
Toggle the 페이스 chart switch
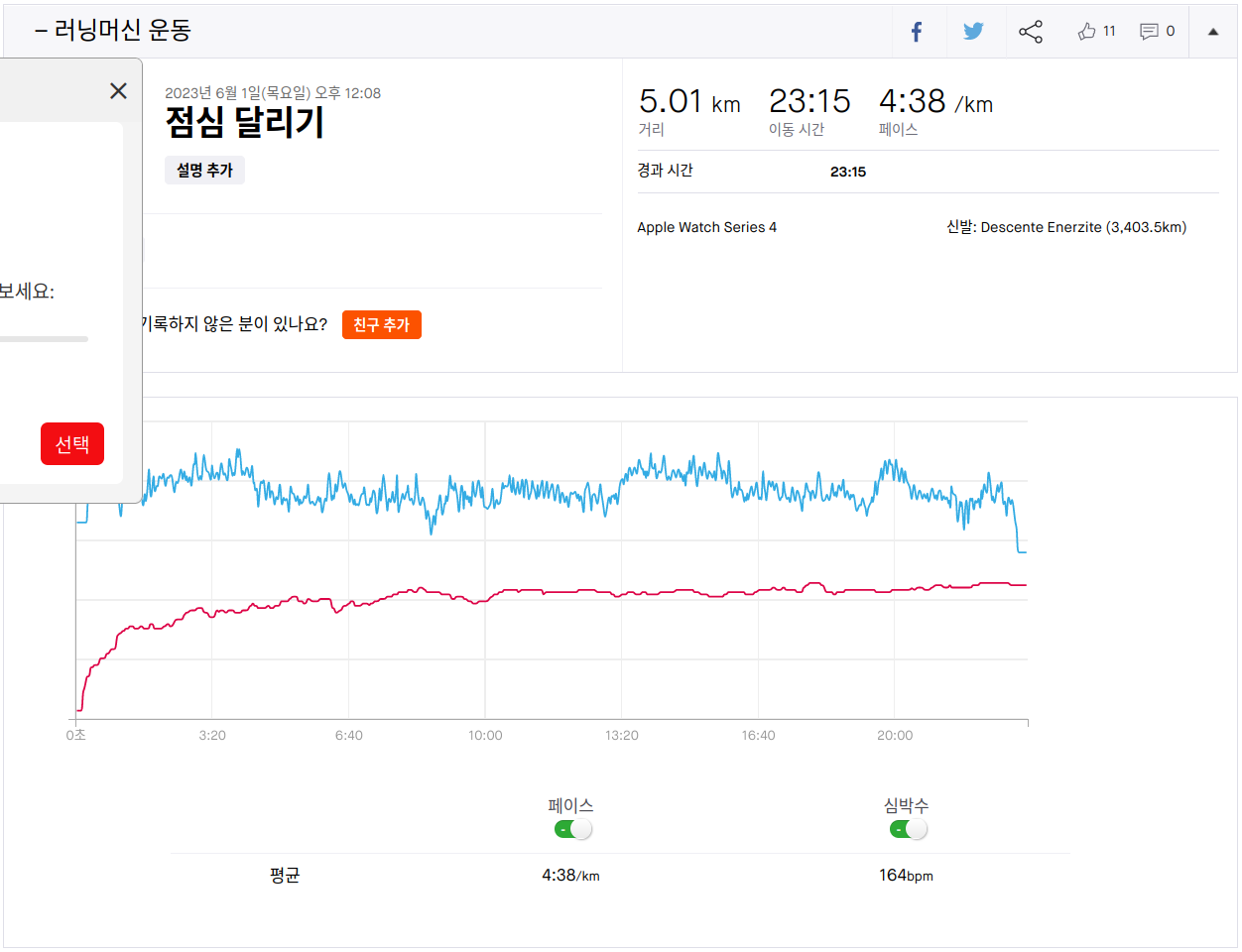pyautogui.click(x=572, y=829)
